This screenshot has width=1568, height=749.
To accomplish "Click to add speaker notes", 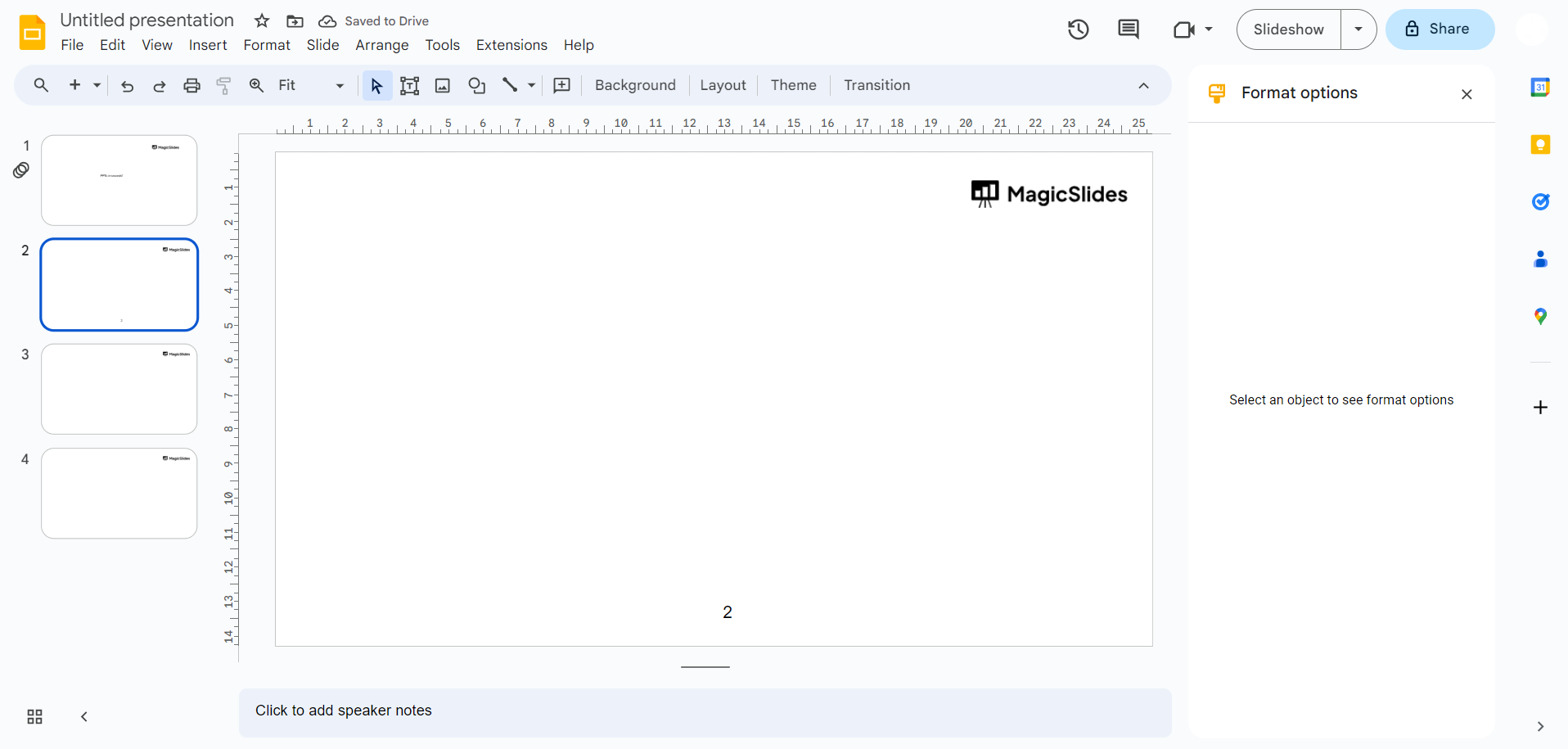I will pos(705,711).
